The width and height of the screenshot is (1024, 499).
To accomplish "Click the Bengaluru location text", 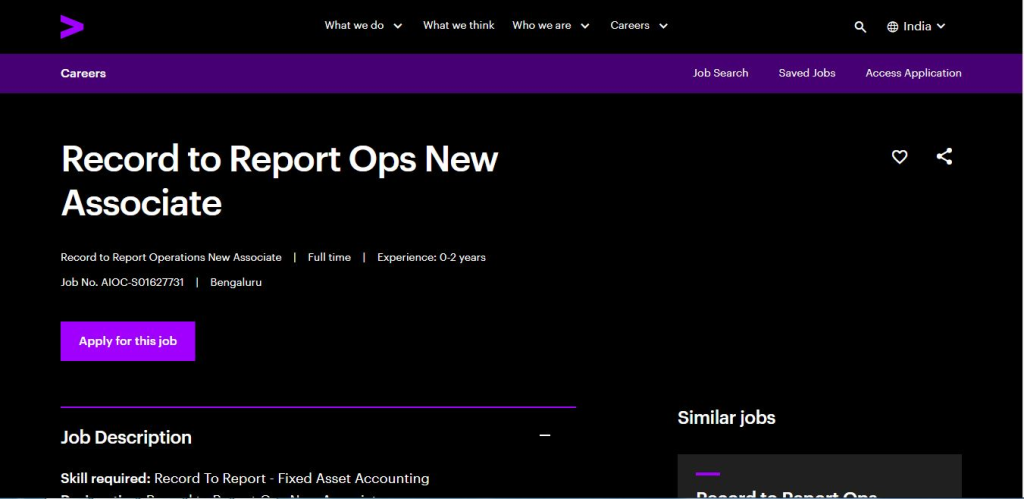I will coord(236,282).
